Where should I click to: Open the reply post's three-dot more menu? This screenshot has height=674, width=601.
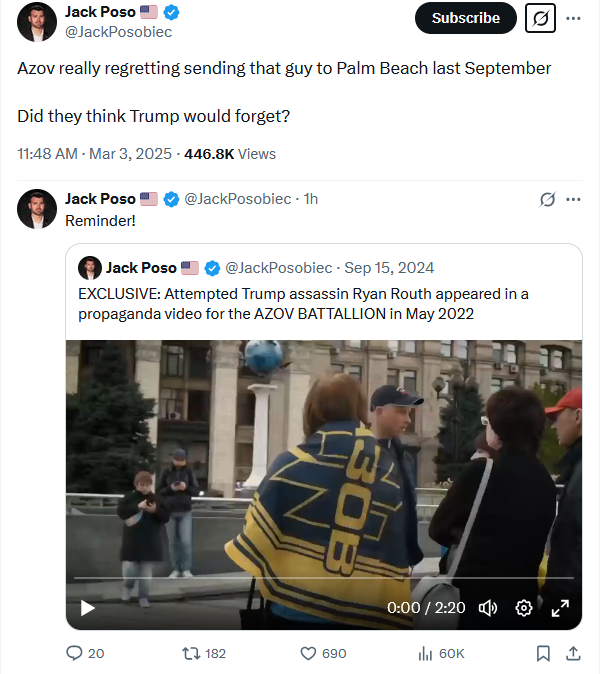[573, 199]
